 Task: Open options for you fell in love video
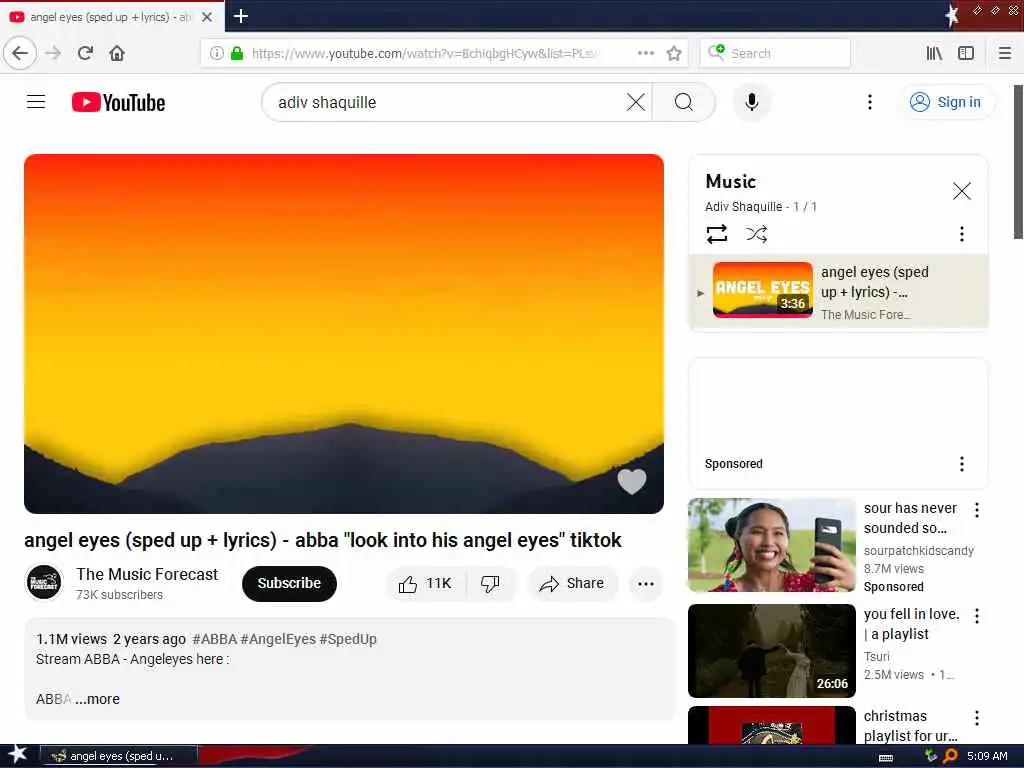pos(976,615)
